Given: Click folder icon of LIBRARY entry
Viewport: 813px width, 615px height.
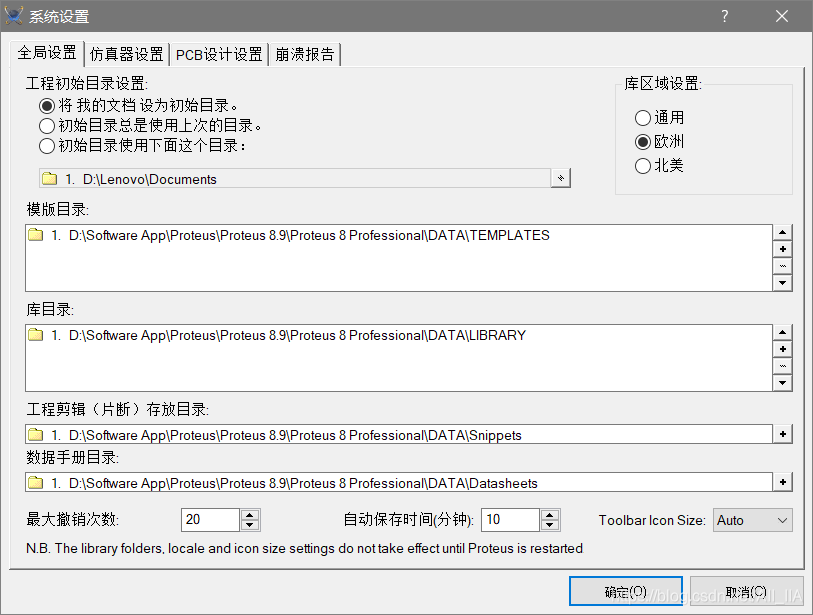Looking at the screenshot, I should [x=35, y=335].
